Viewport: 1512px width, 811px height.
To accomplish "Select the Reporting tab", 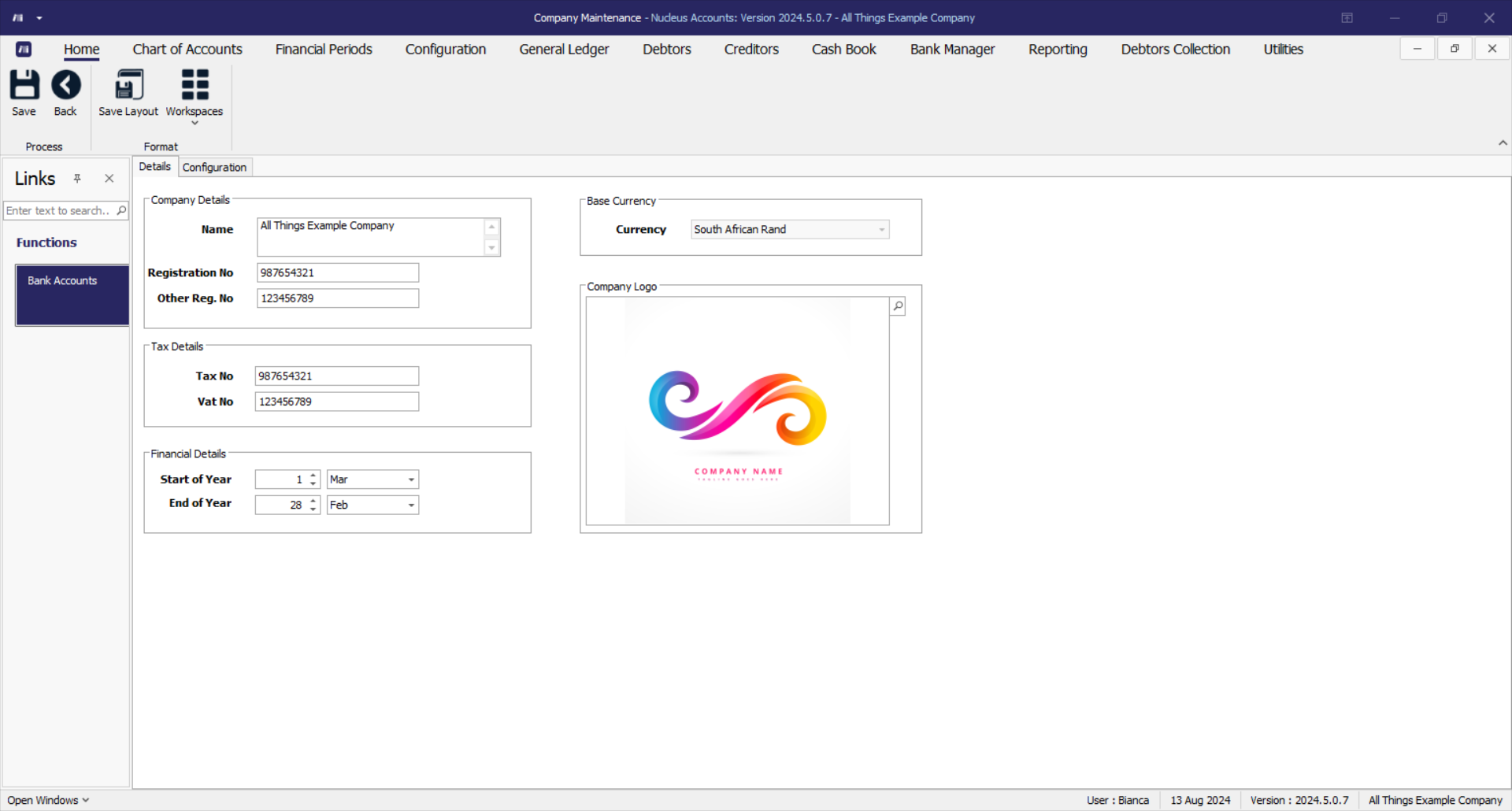I will pyautogui.click(x=1058, y=49).
